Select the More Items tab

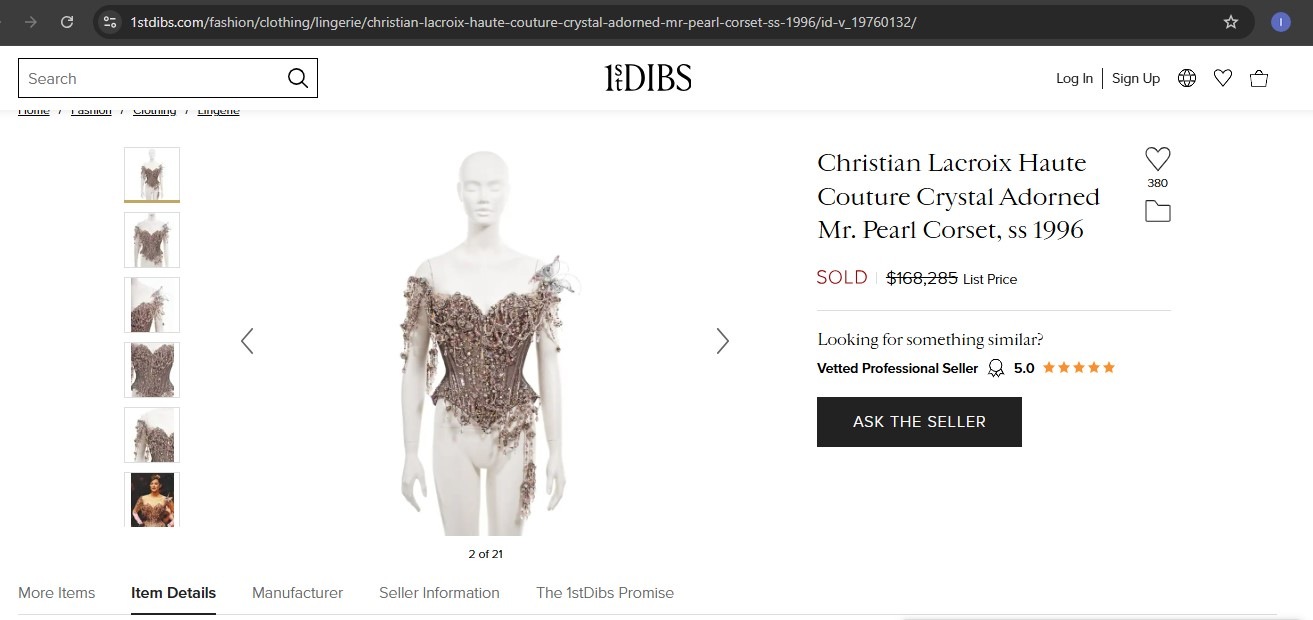coord(57,593)
